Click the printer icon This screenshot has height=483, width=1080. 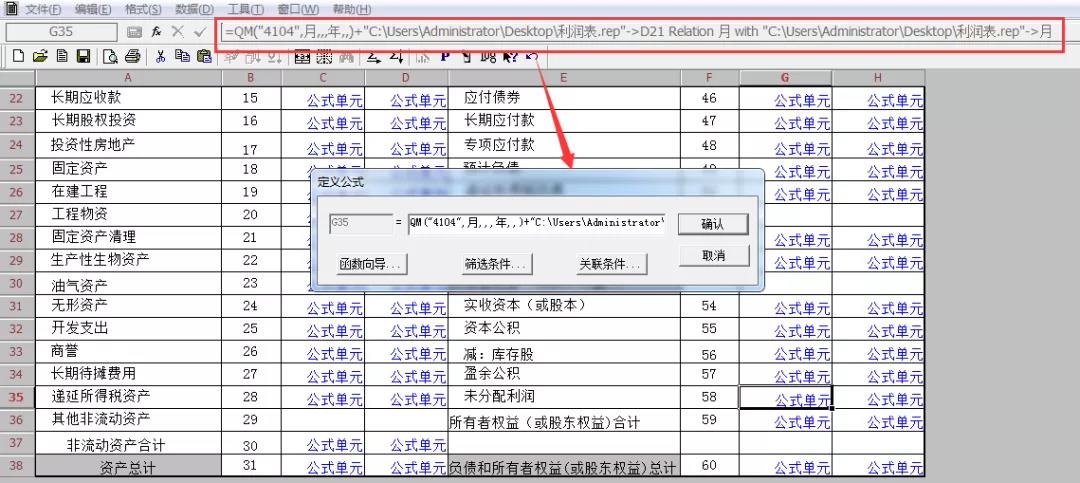[132, 56]
